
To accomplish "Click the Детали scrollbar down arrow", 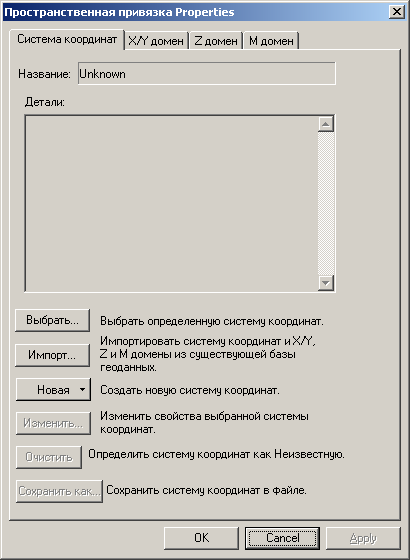I will coord(326,283).
